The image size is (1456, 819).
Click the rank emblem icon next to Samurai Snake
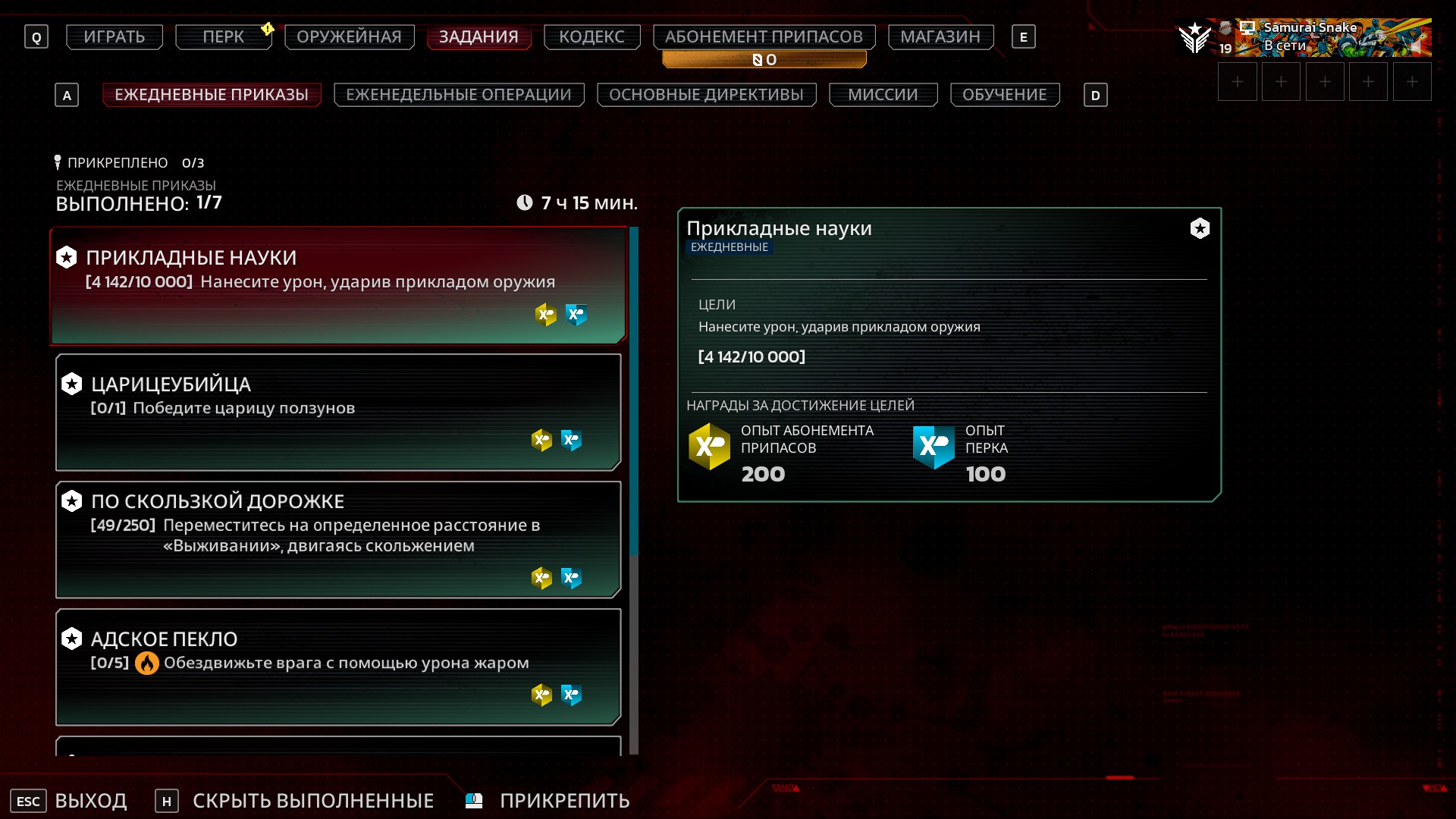1195,37
